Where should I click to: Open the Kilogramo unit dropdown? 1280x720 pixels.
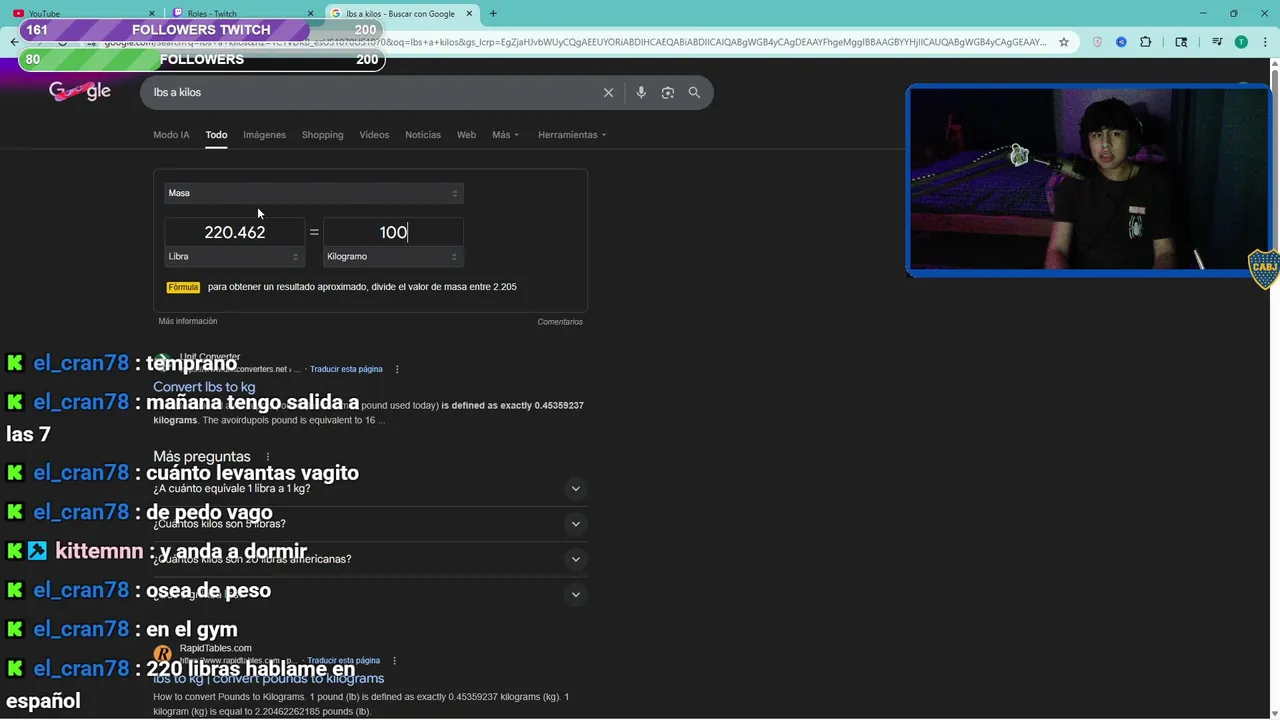pos(393,257)
